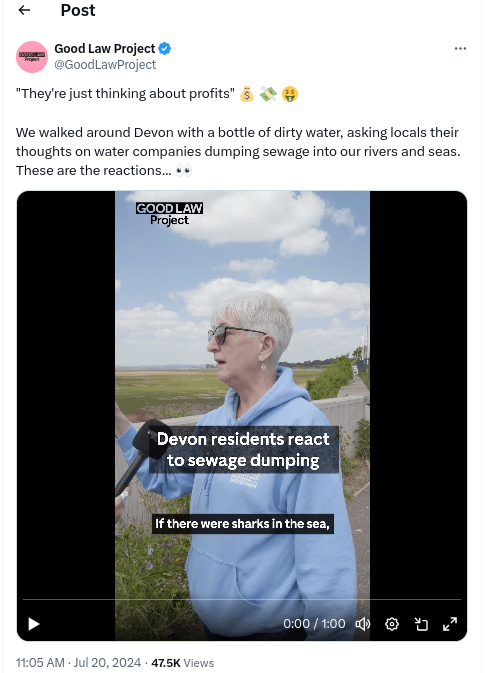The width and height of the screenshot is (491, 673).
Task: Play the sewage dumping video
Action: coord(33,624)
